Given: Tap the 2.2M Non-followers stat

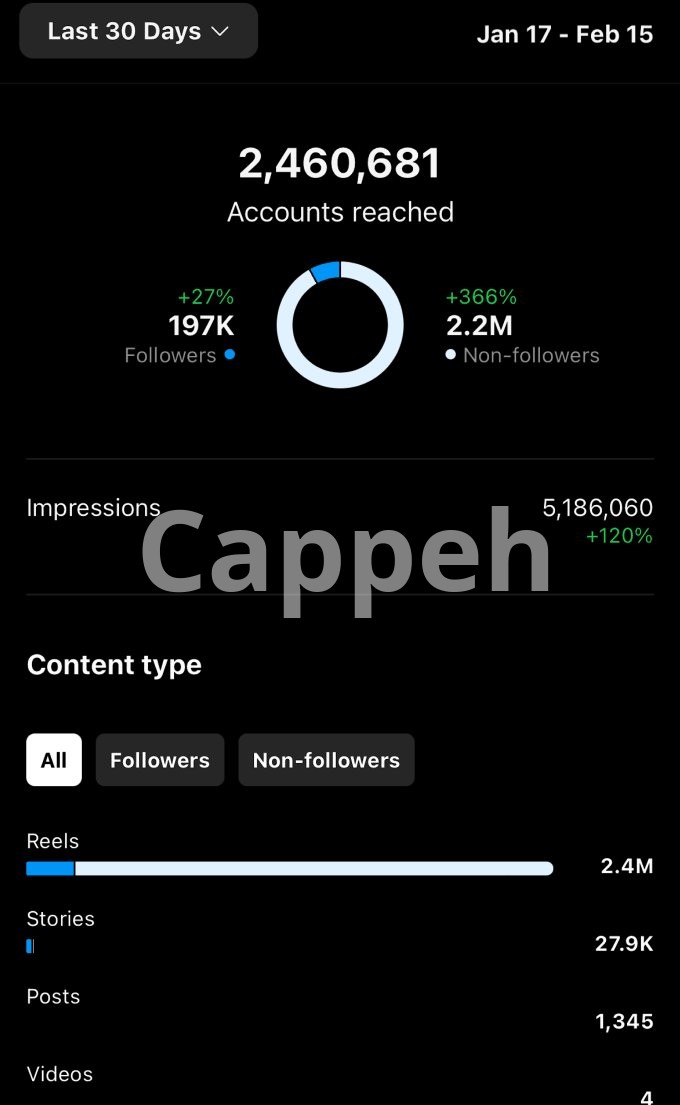Looking at the screenshot, I should (478, 325).
